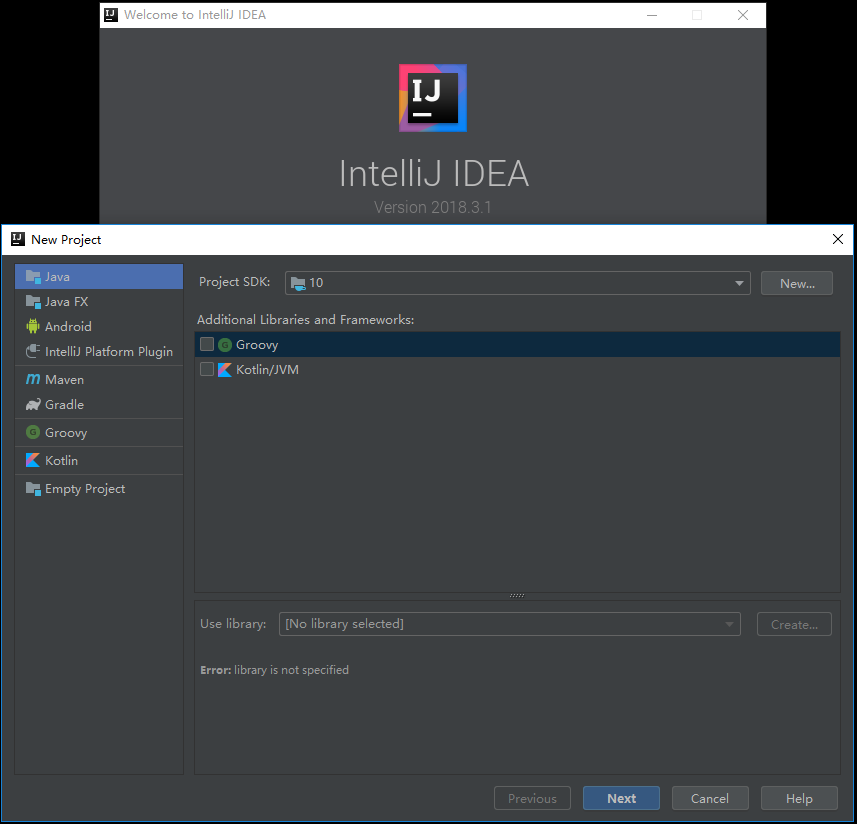
Task: Click the Previous button
Action: point(532,798)
